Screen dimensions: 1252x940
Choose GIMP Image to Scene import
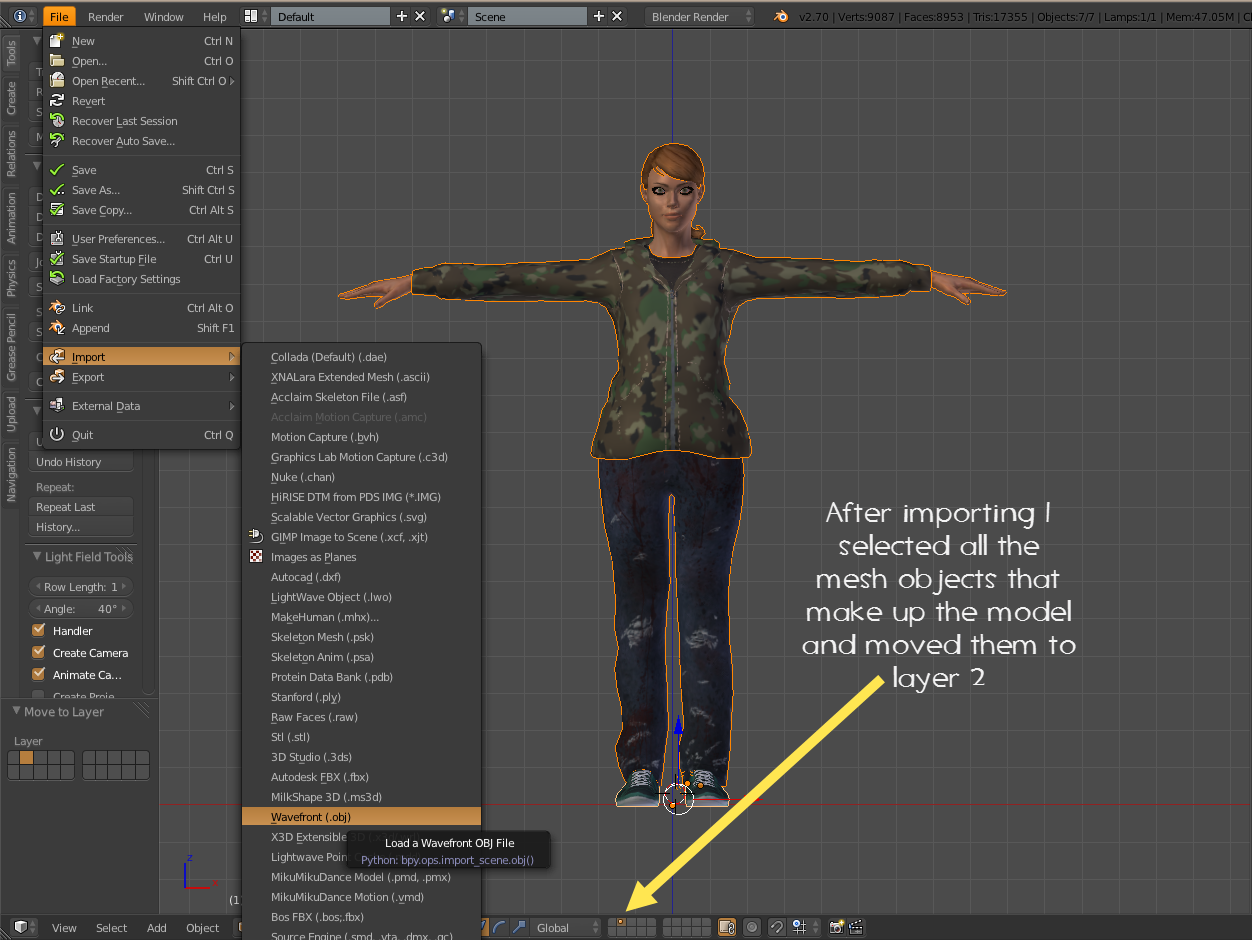tap(361, 537)
